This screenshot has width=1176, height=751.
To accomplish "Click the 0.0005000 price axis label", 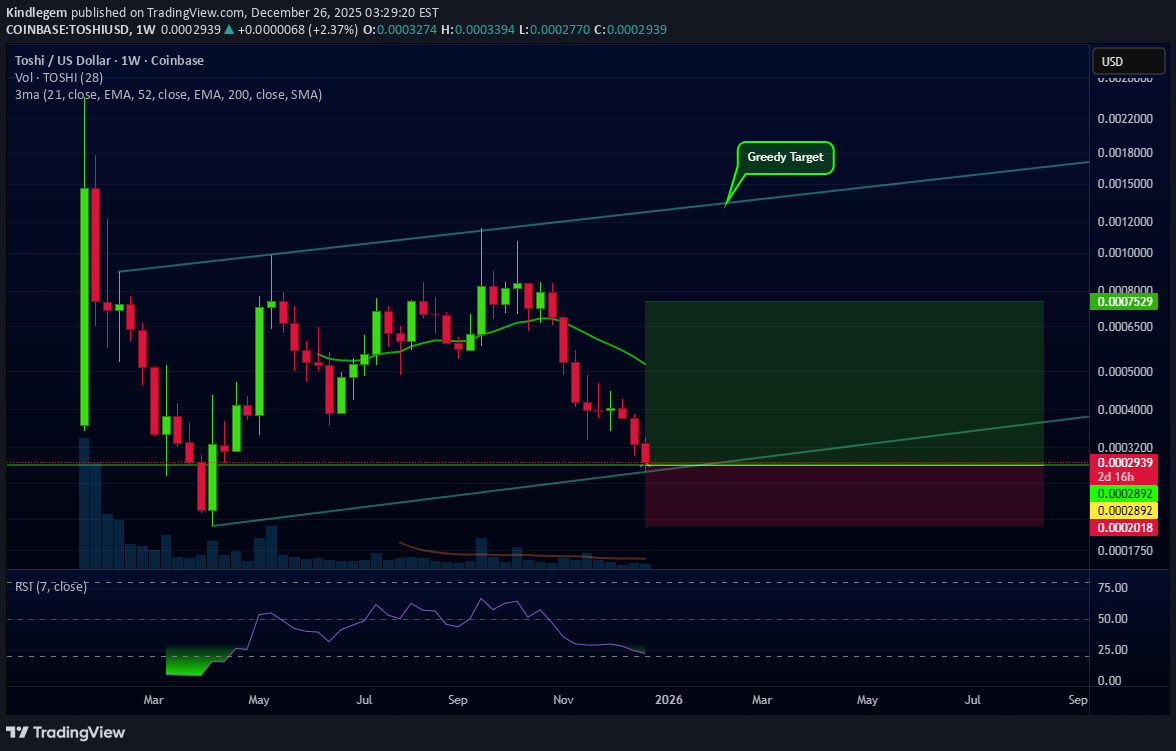I will coord(1125,372).
